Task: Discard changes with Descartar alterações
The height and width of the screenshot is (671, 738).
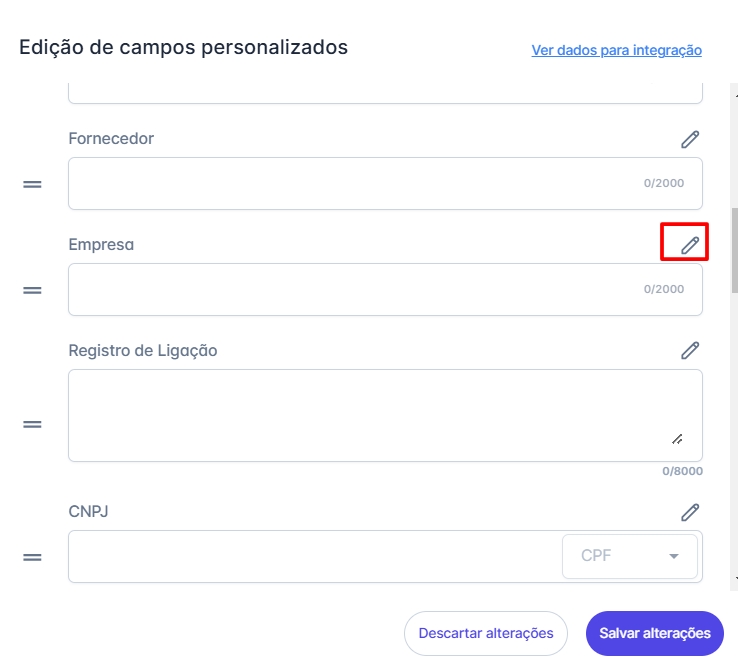Action: click(x=486, y=633)
